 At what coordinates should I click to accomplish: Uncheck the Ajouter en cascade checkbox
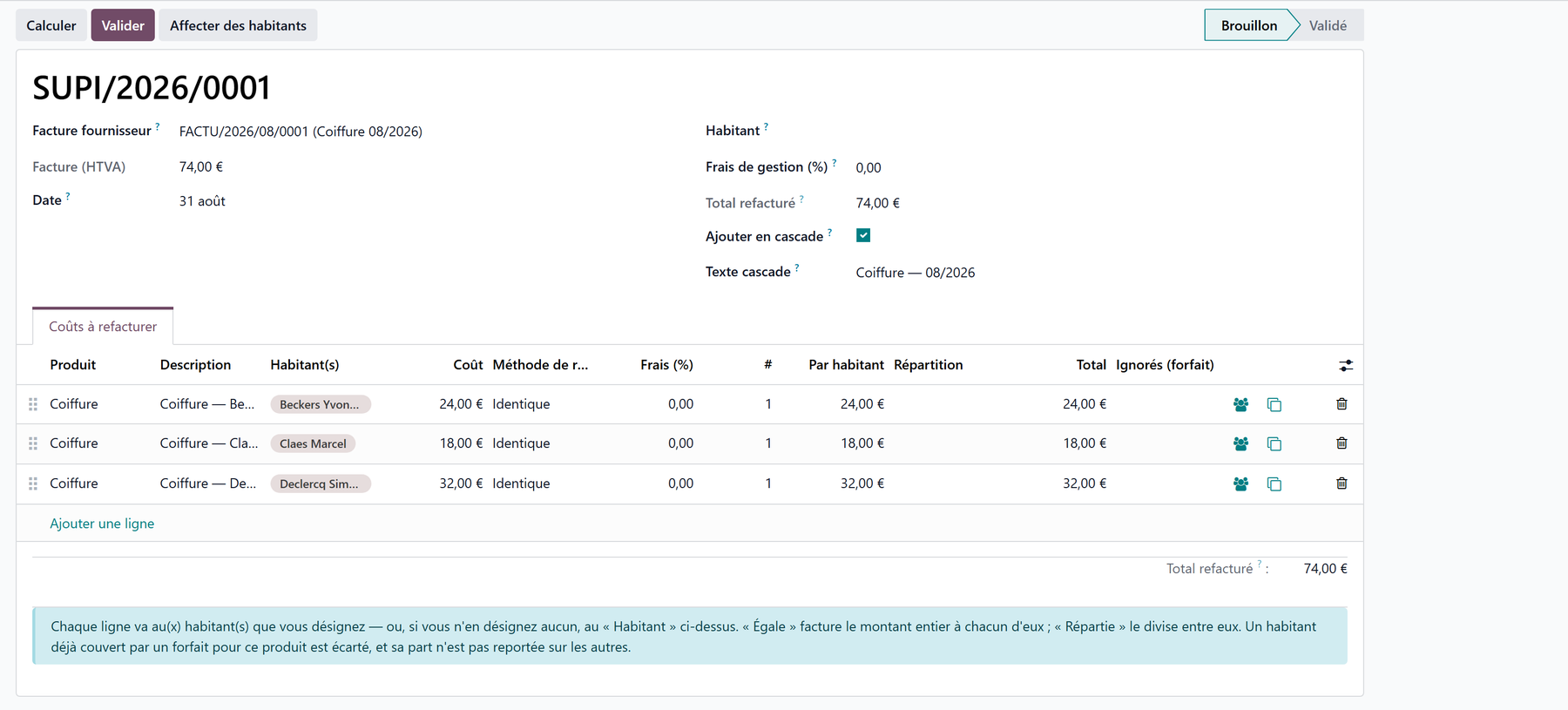point(863,235)
